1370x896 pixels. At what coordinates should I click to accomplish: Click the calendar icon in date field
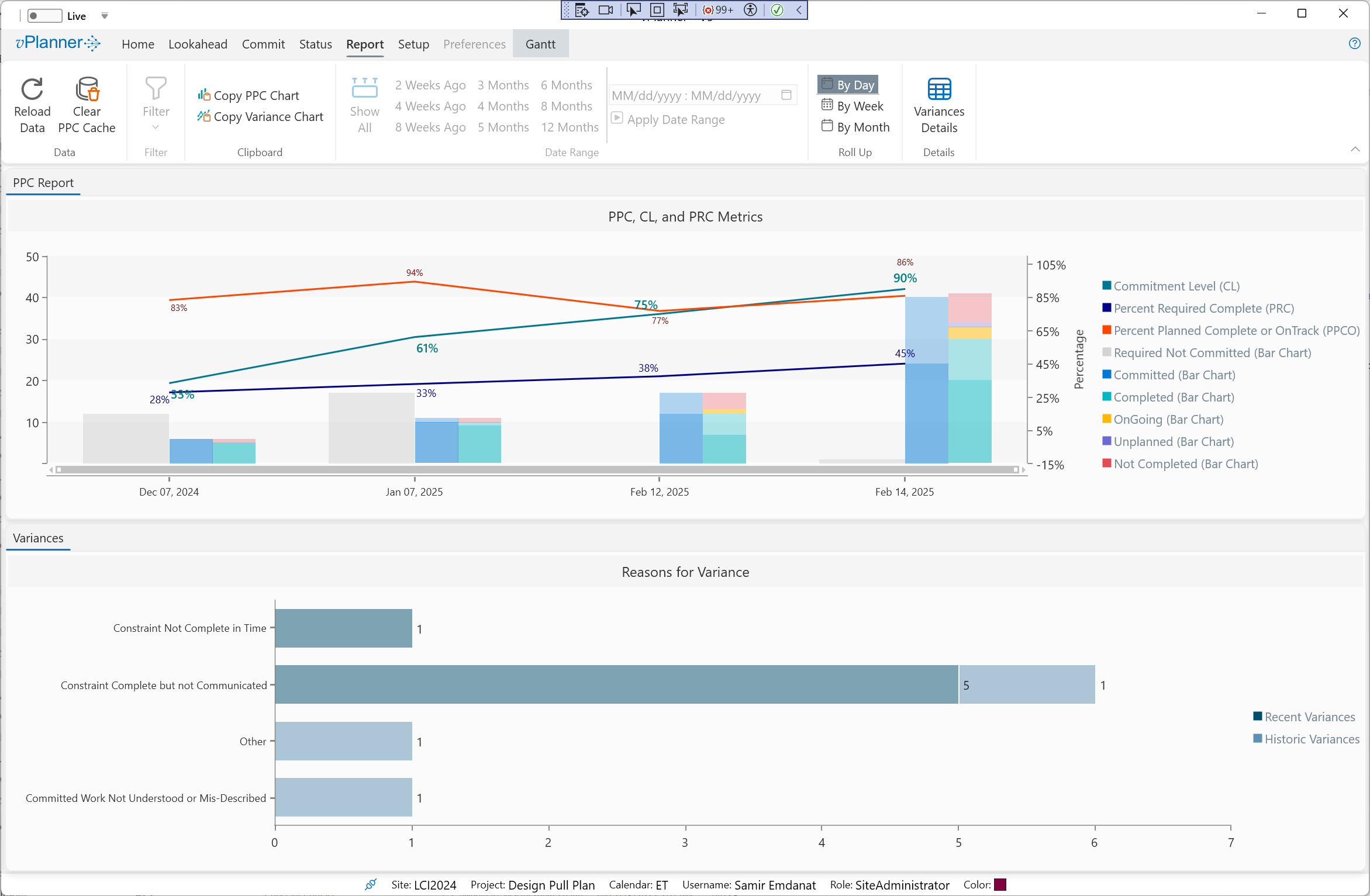[x=786, y=95]
